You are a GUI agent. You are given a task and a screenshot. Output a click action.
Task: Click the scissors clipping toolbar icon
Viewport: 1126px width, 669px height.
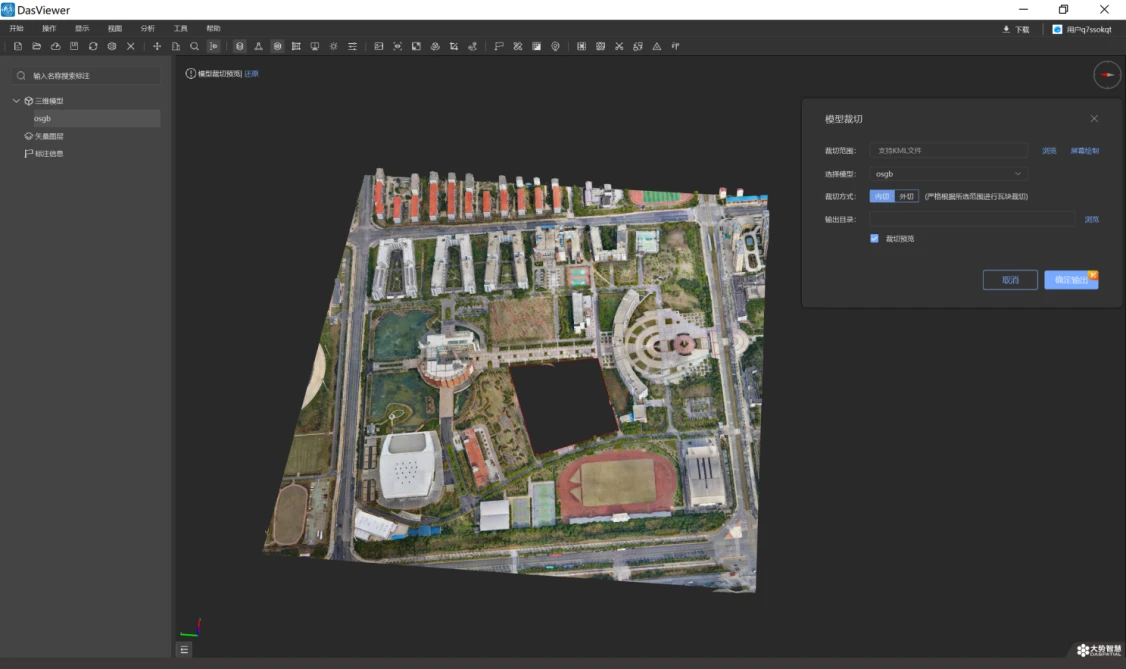coord(619,46)
